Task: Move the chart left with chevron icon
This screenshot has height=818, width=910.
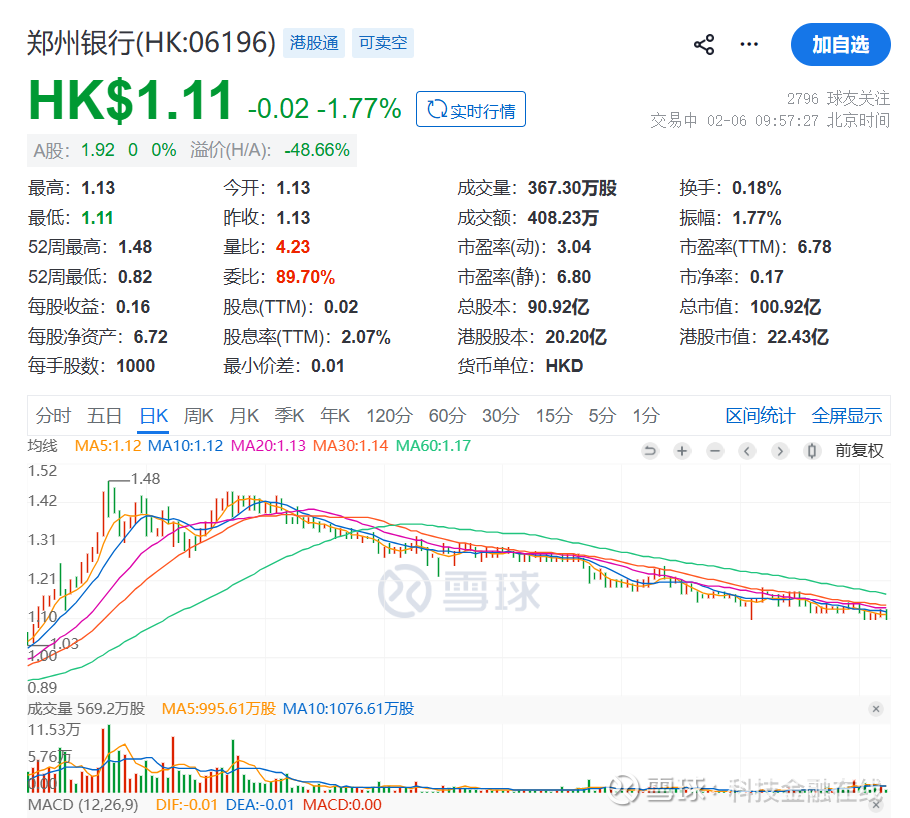Action: 748,451
